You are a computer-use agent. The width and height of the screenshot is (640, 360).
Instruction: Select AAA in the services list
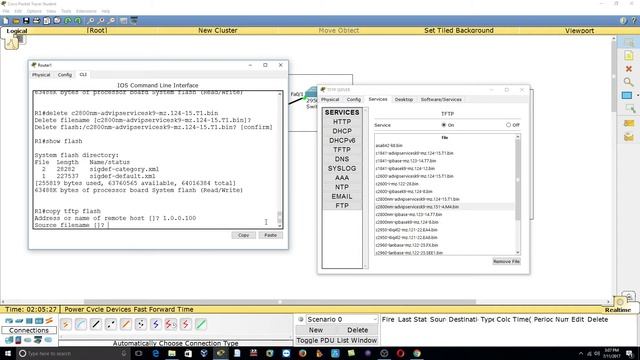342,178
